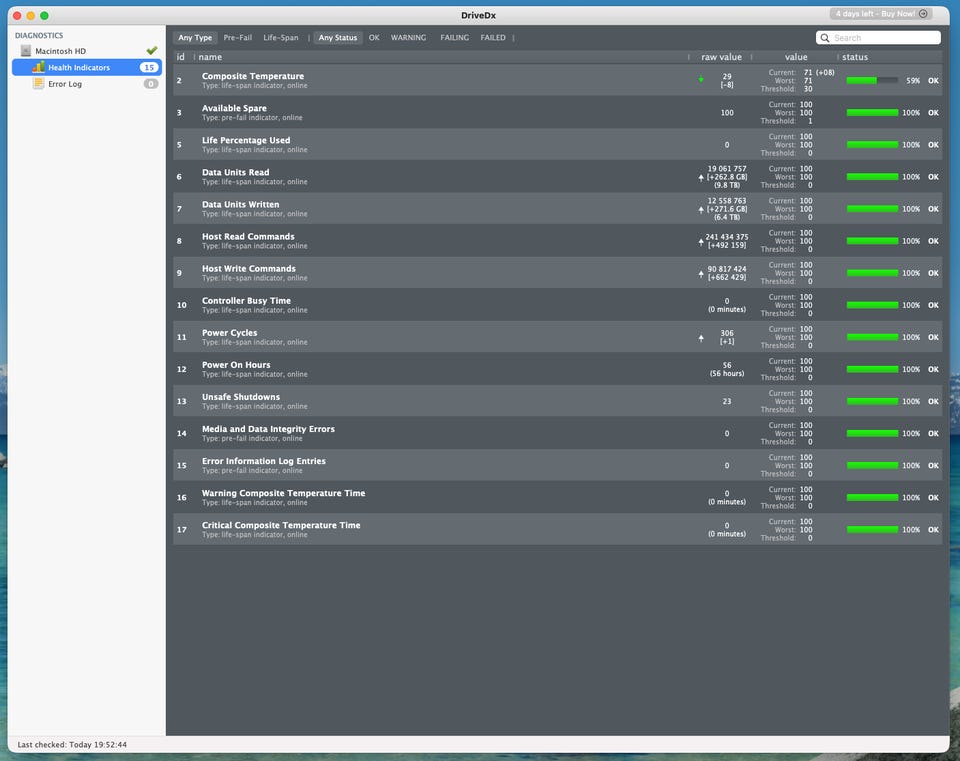960x761 pixels.
Task: Click the Buy Now trial button
Action: (x=879, y=14)
